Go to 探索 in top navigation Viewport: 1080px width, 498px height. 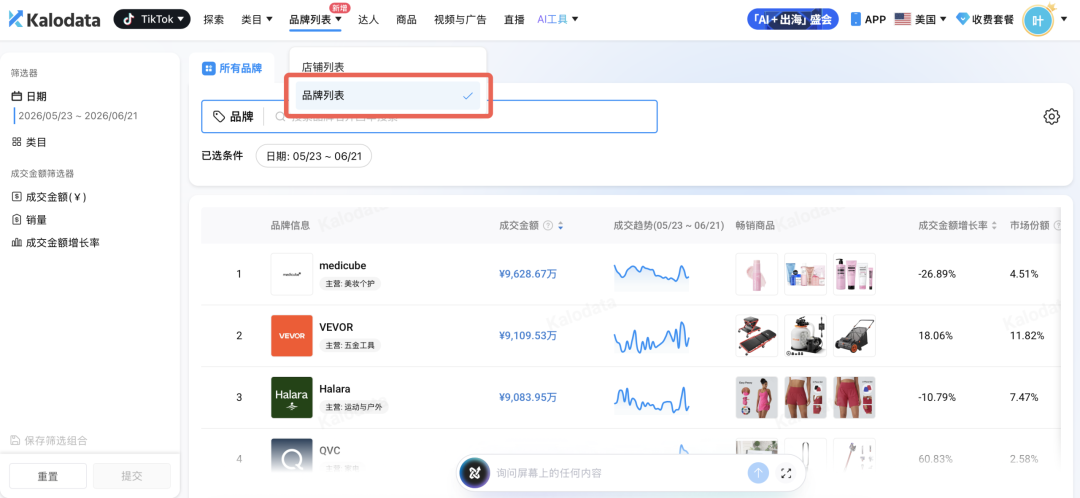[214, 20]
